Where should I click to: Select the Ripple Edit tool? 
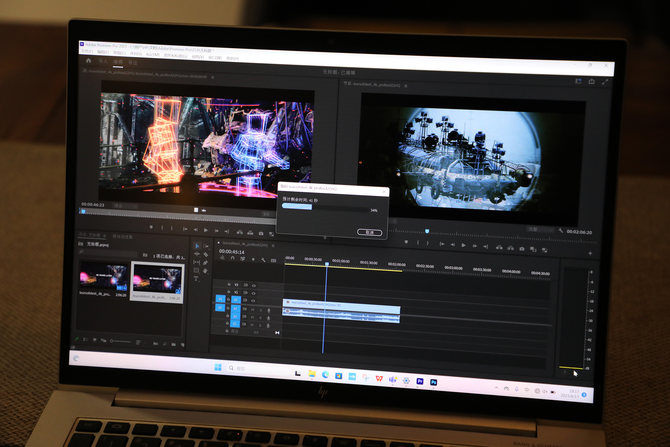(x=197, y=254)
